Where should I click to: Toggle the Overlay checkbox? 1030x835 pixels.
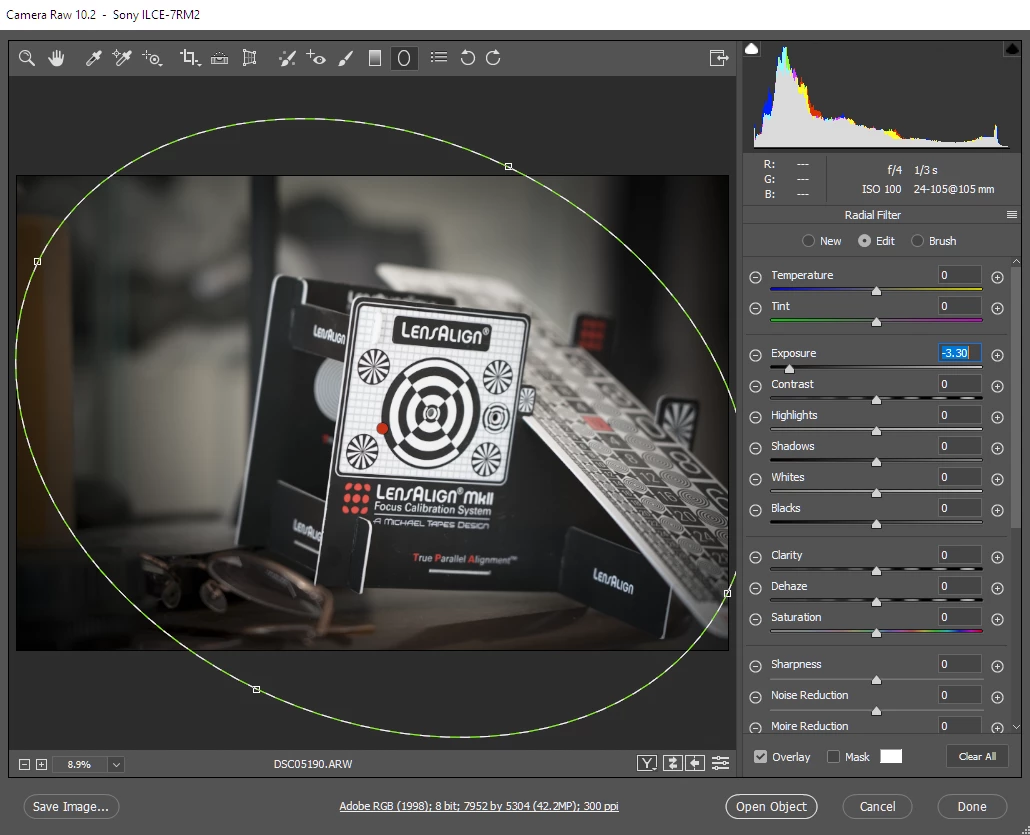(761, 756)
